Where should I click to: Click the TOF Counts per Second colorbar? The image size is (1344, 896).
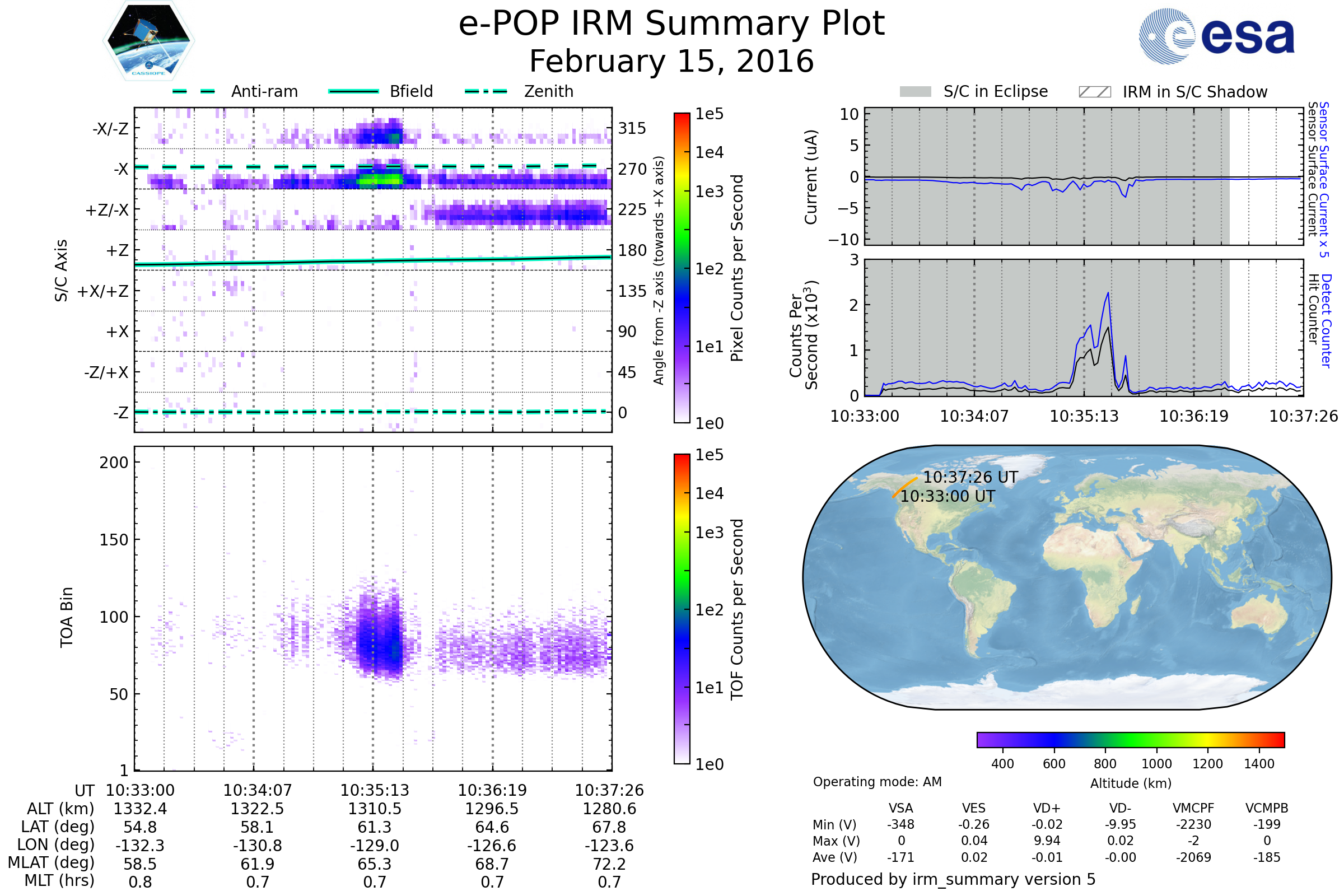click(x=682, y=609)
